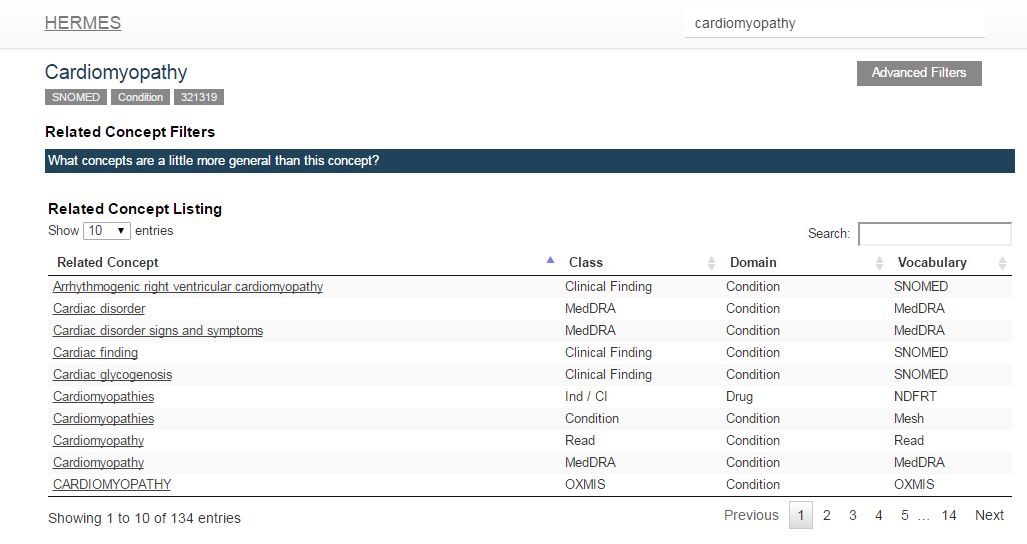Click the SNOMED vocabulary tag
Image resolution: width=1027 pixels, height=544 pixels.
coord(76,97)
